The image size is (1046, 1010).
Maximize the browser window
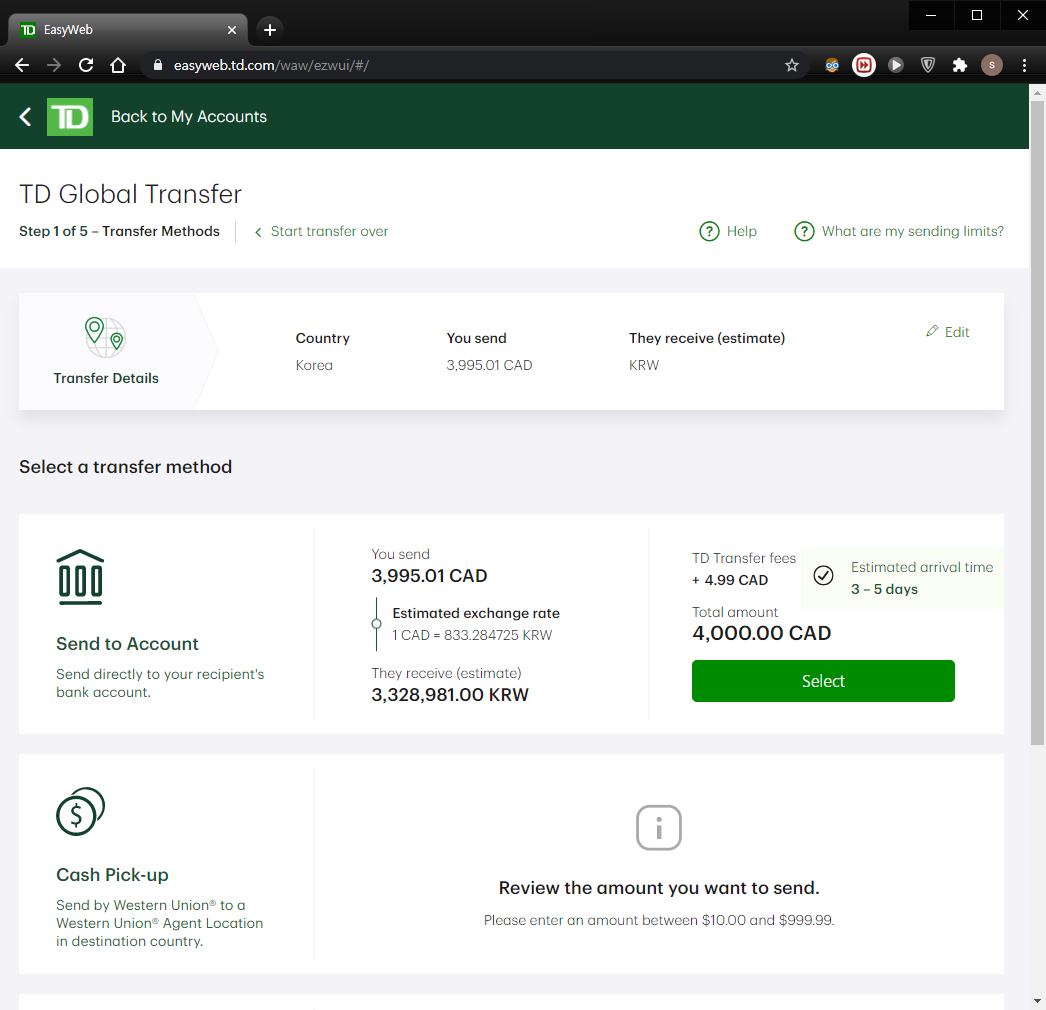(977, 15)
